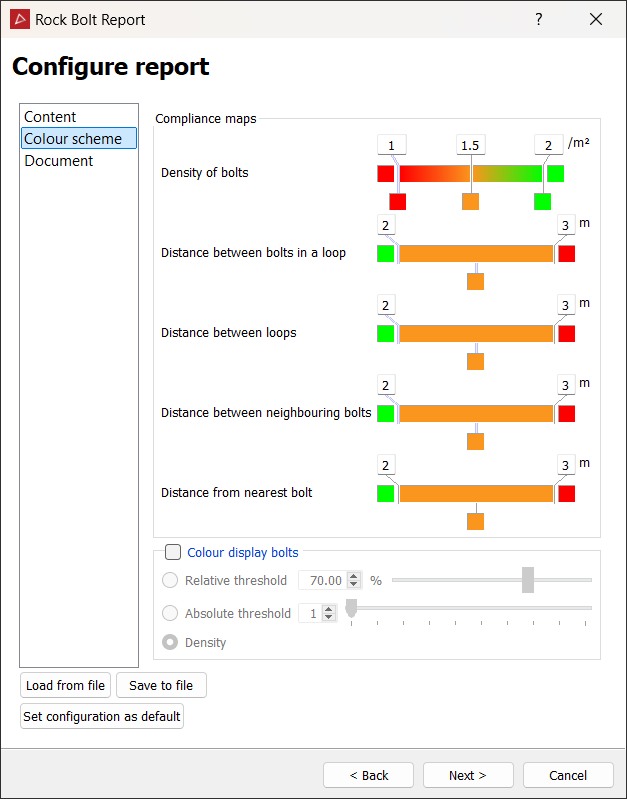Click the Load from file button
Screen dimensions: 627x799
65,685
